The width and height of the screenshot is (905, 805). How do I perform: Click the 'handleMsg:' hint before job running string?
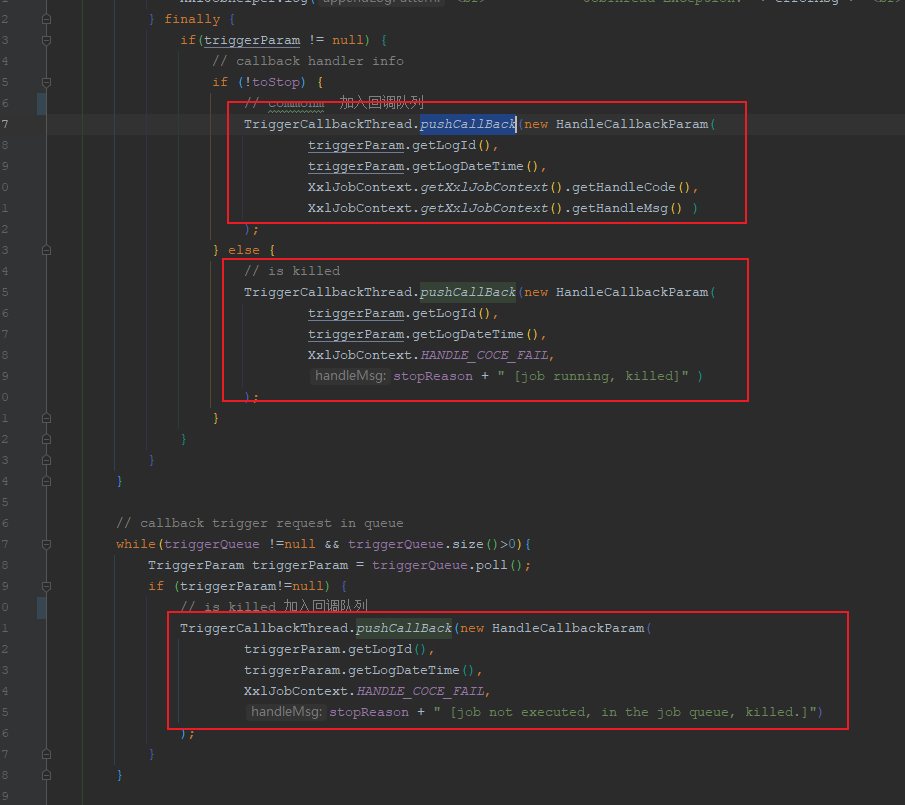[350, 376]
